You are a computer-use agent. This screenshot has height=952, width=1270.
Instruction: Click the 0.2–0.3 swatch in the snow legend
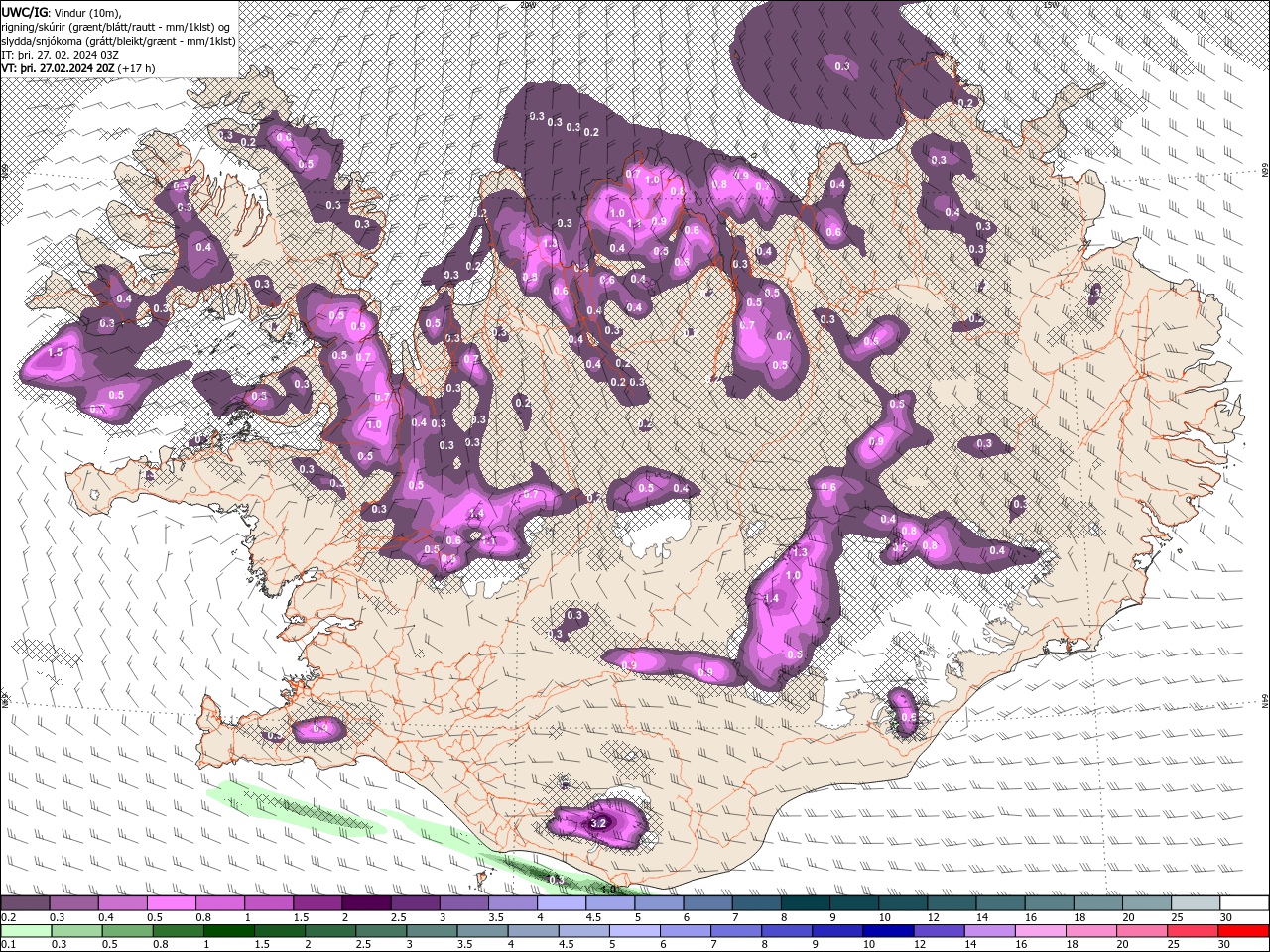(x=25, y=903)
